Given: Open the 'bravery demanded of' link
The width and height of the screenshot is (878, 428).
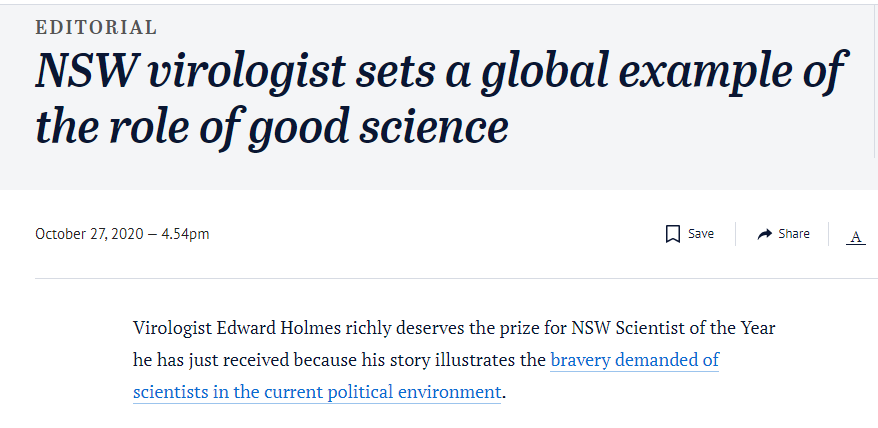Looking at the screenshot, I should [634, 359].
